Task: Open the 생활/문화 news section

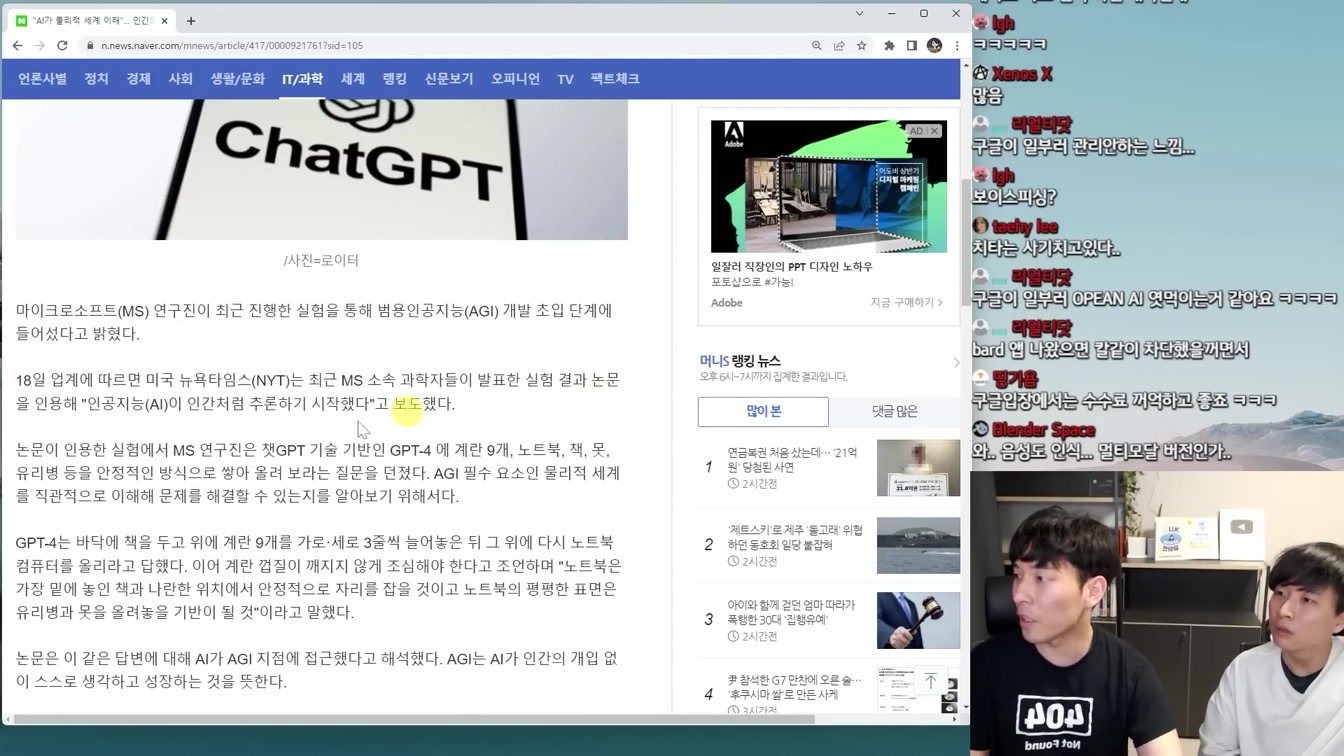Action: [x=237, y=78]
